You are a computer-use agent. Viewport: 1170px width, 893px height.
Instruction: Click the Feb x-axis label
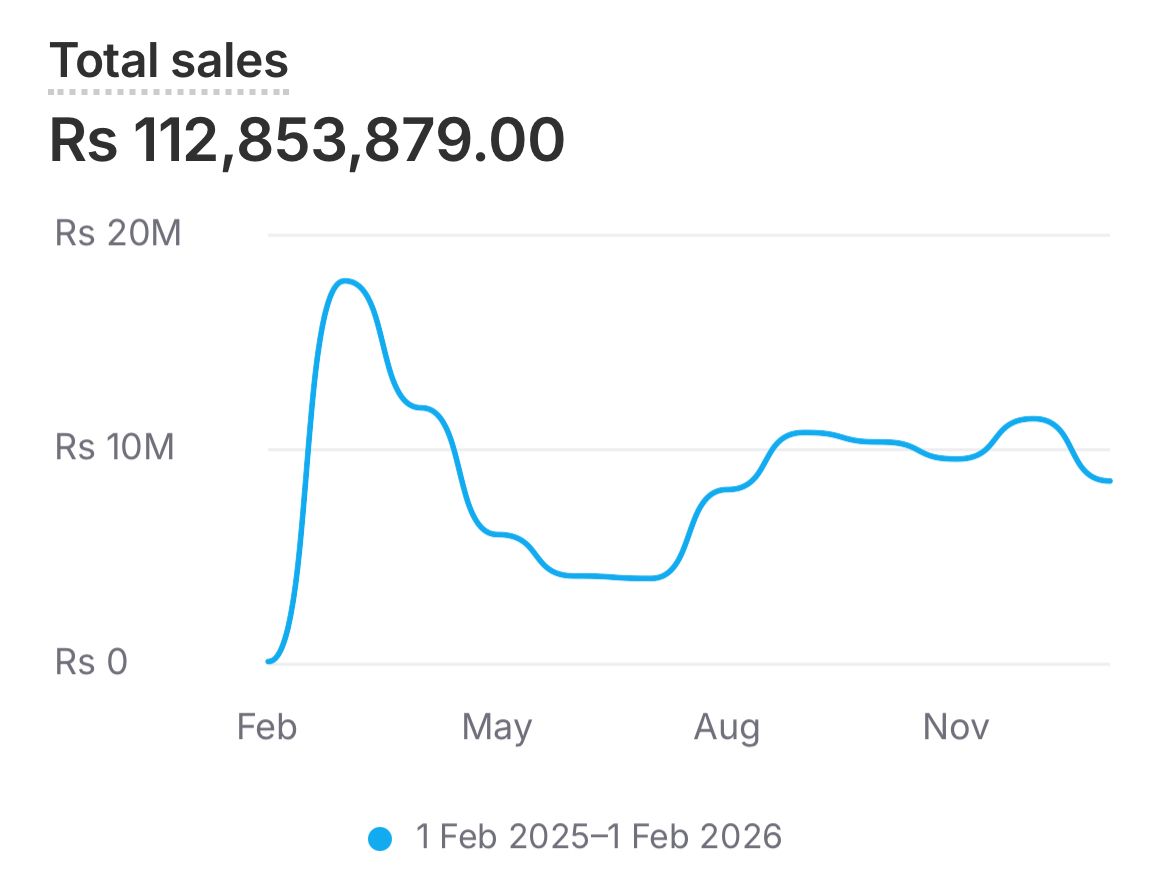point(267,727)
